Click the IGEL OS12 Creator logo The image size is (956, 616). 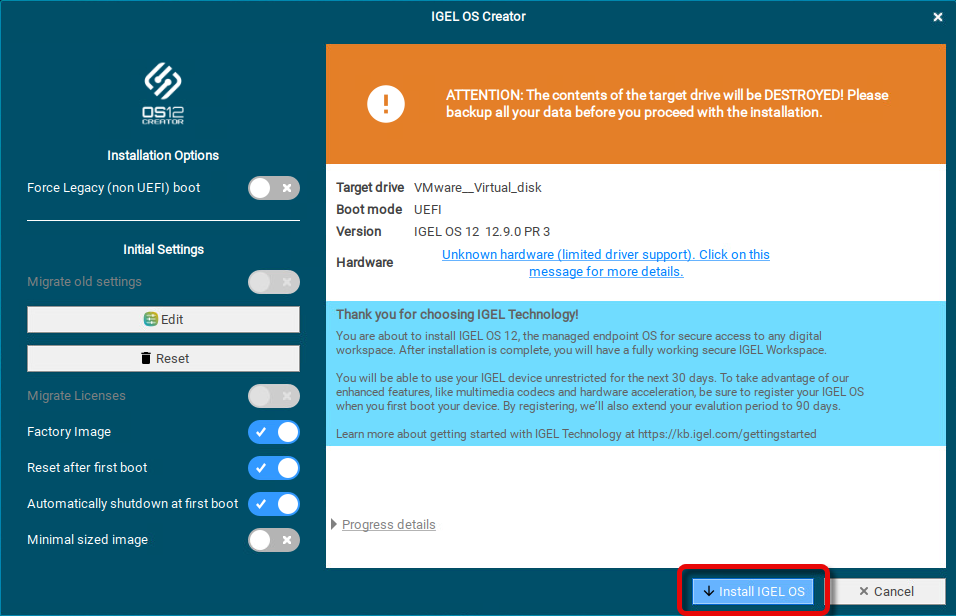(x=163, y=93)
